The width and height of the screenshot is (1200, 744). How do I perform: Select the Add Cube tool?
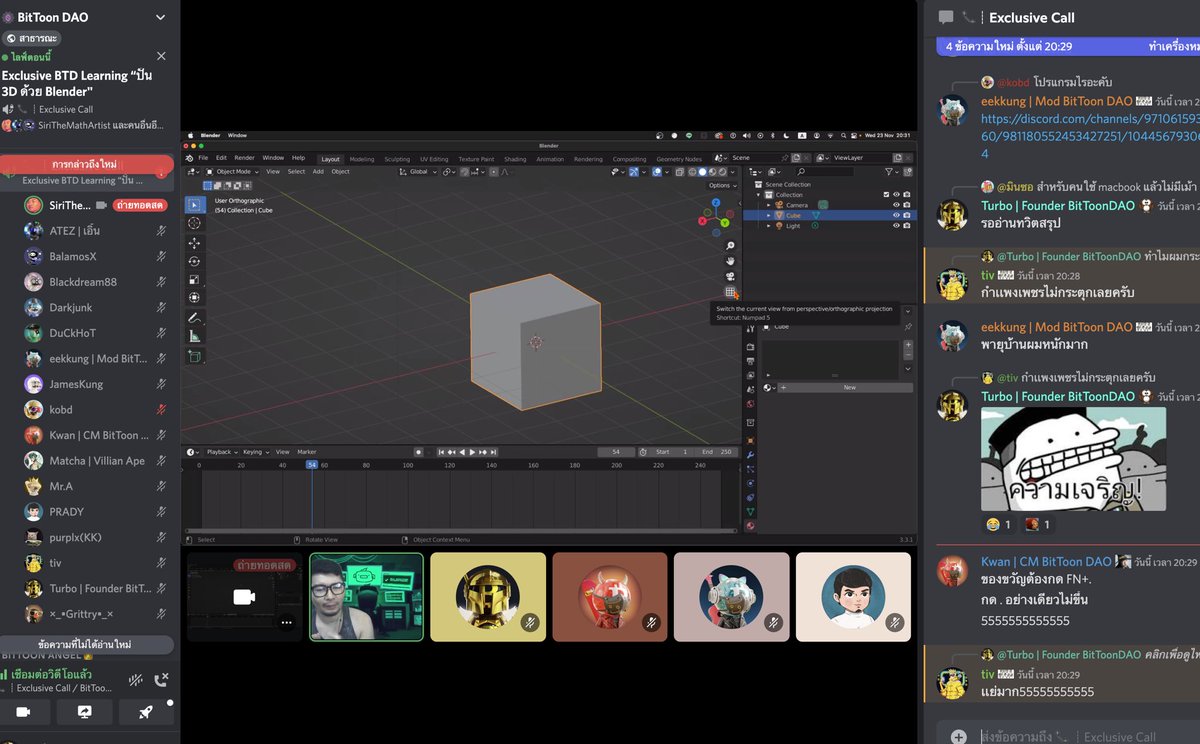tap(195, 356)
